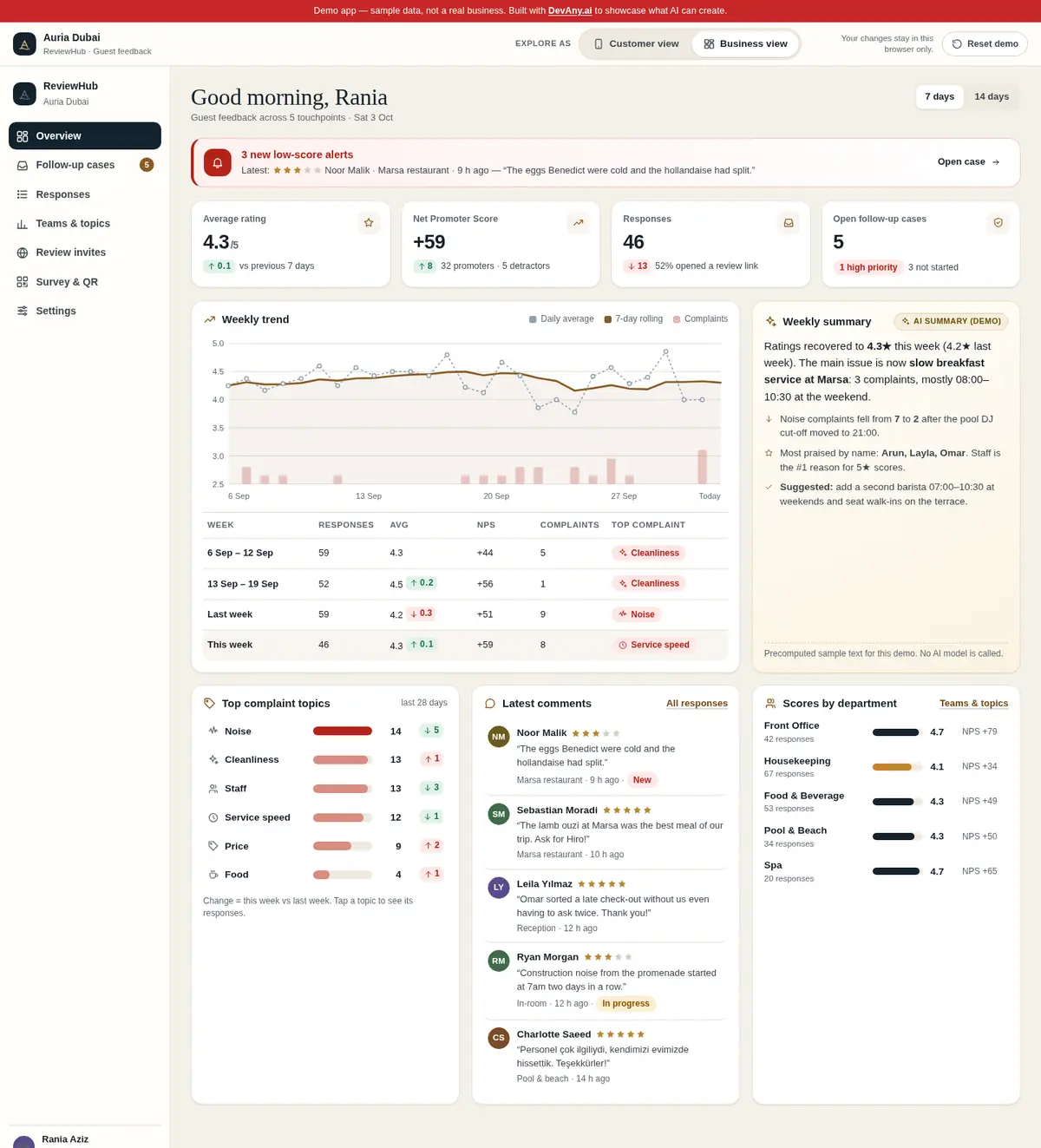This screenshot has height=1148, width=1041.
Task: Click the Staff topic people icon
Action: pyautogui.click(x=213, y=789)
